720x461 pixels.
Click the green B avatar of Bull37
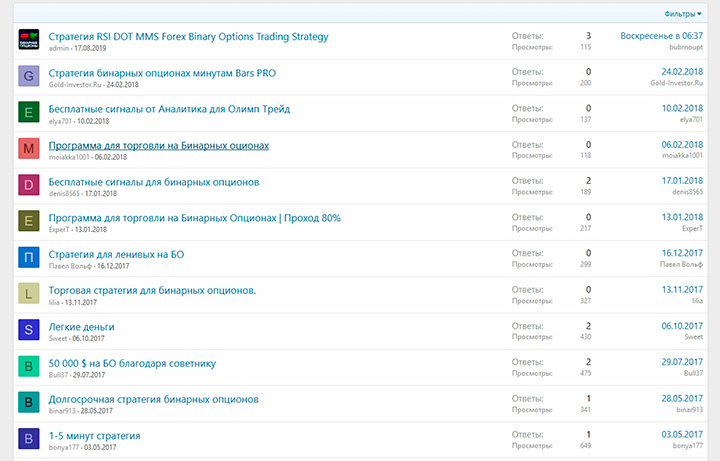30,366
